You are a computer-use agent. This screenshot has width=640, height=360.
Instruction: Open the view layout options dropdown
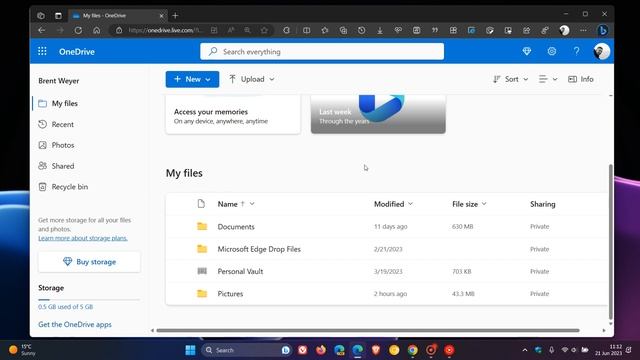548,79
